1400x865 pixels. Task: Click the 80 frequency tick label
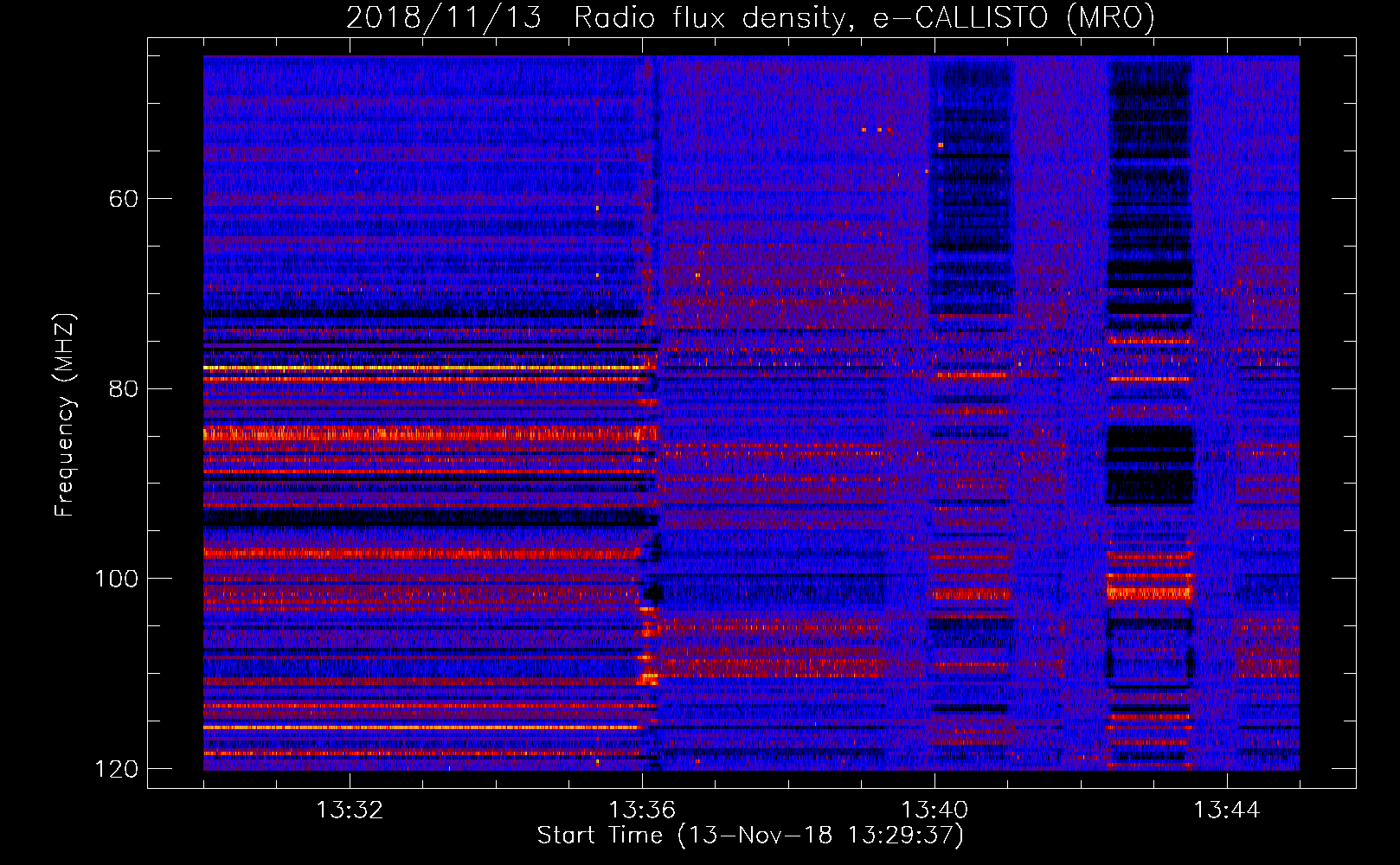click(x=124, y=388)
